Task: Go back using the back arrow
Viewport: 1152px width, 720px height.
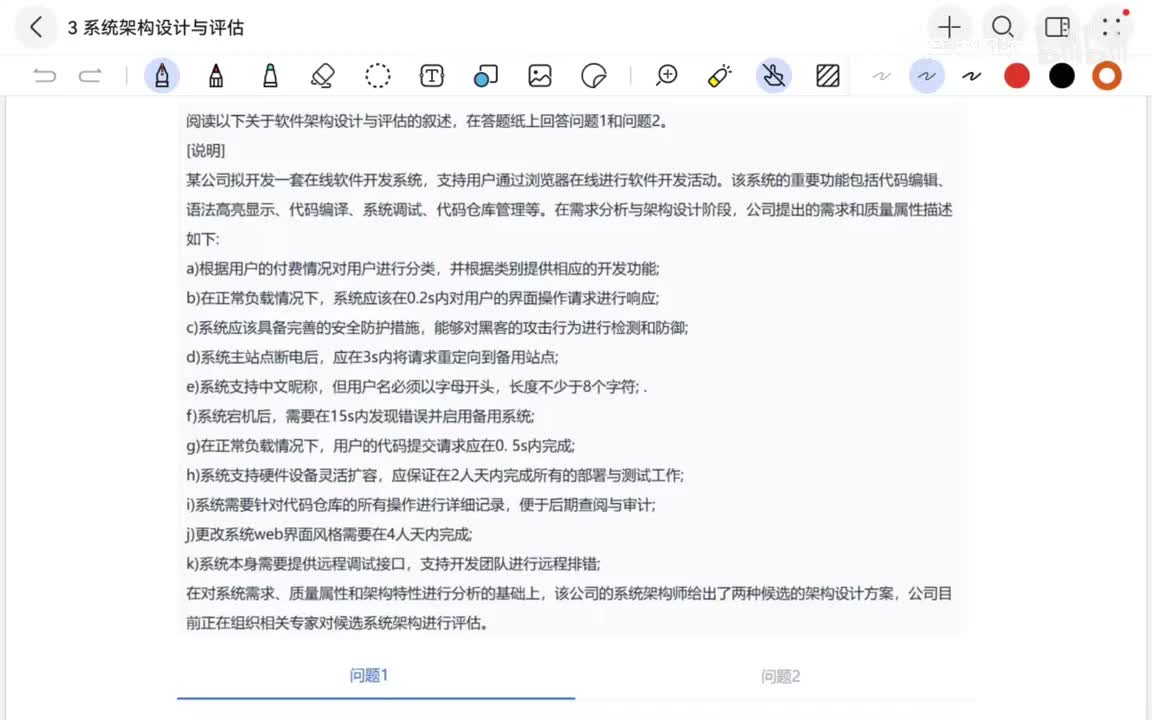Action: 36,27
